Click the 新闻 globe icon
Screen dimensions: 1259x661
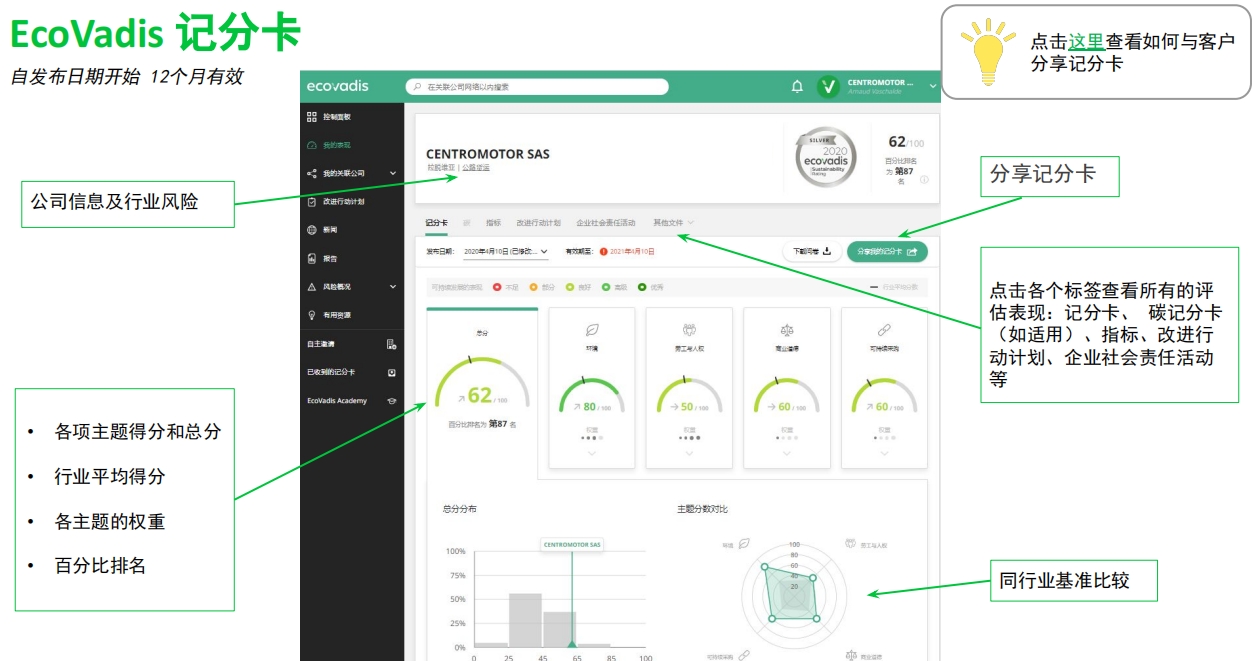312,230
